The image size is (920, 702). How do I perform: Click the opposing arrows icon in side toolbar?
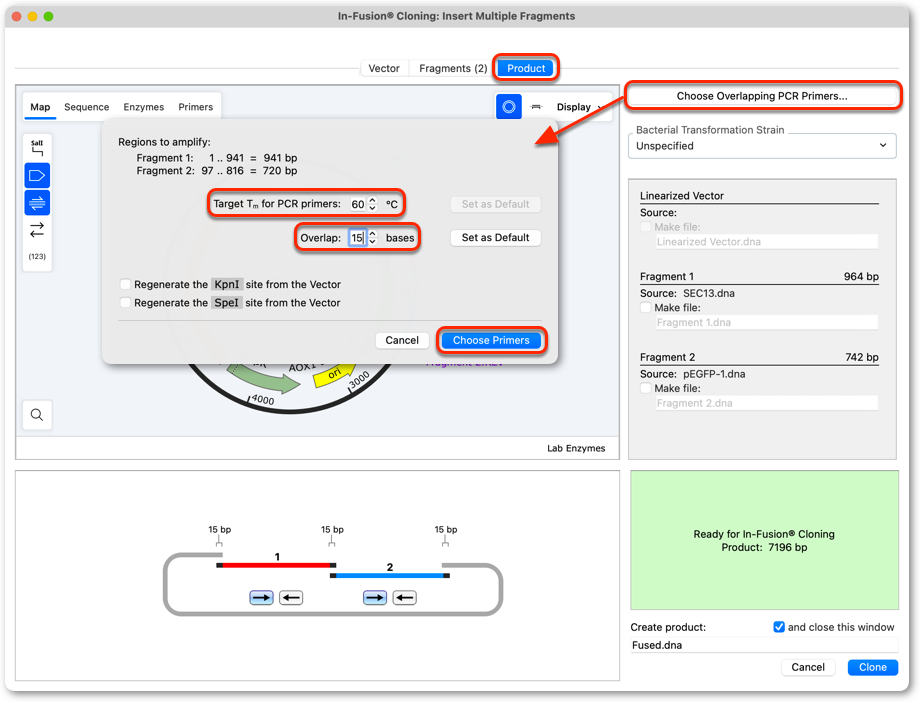pos(37,230)
